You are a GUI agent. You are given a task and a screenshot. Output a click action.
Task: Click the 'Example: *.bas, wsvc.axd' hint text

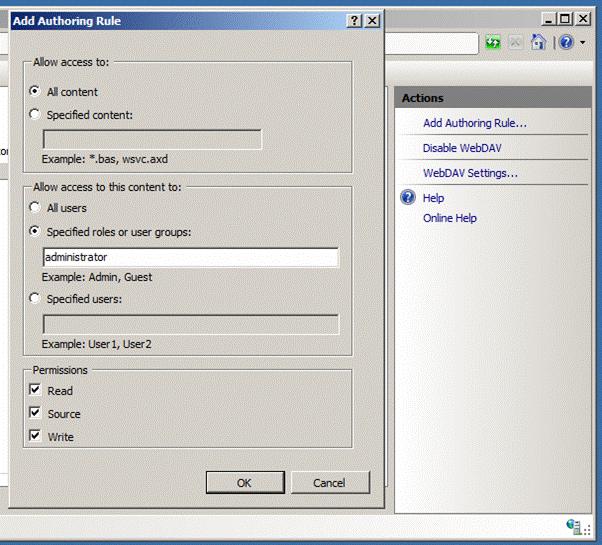pyautogui.click(x=105, y=159)
